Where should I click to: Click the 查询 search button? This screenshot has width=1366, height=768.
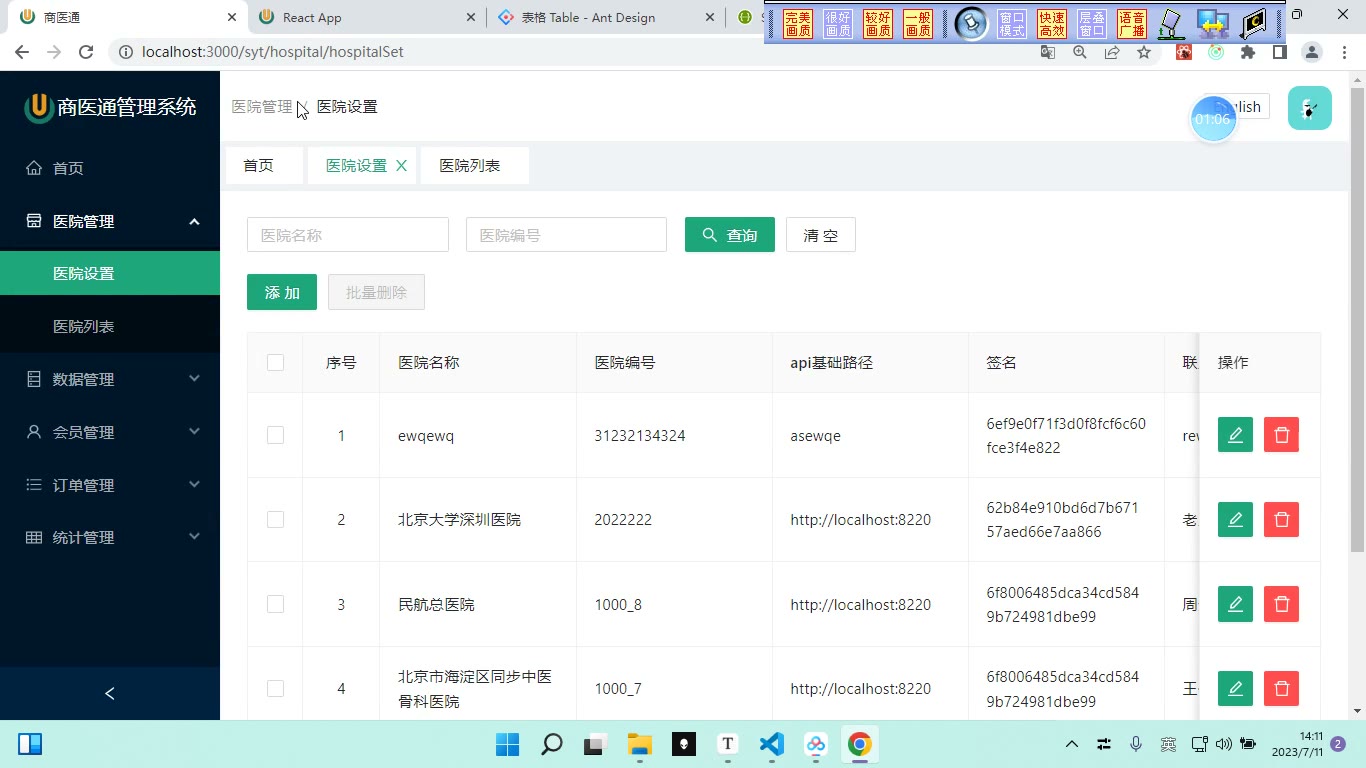coord(730,235)
